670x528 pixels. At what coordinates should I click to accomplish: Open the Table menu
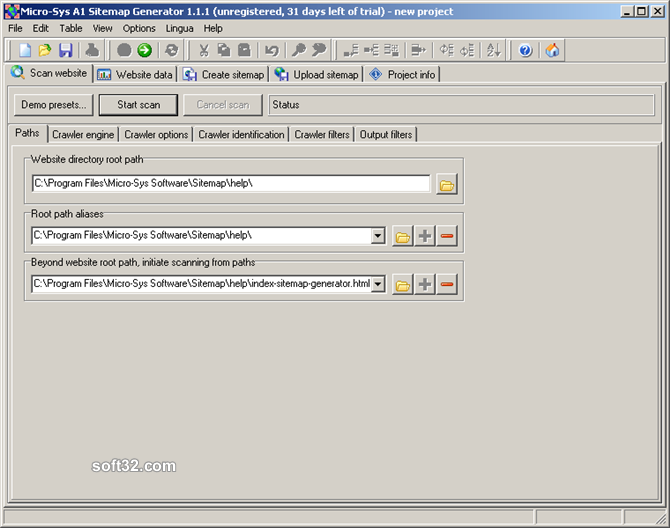[x=71, y=28]
